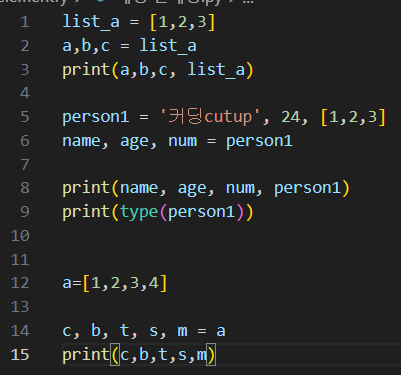This screenshot has width=401, height=375.
Task: Click the breadcrumb ellipsis above the editor
Action: (x=248, y=2)
